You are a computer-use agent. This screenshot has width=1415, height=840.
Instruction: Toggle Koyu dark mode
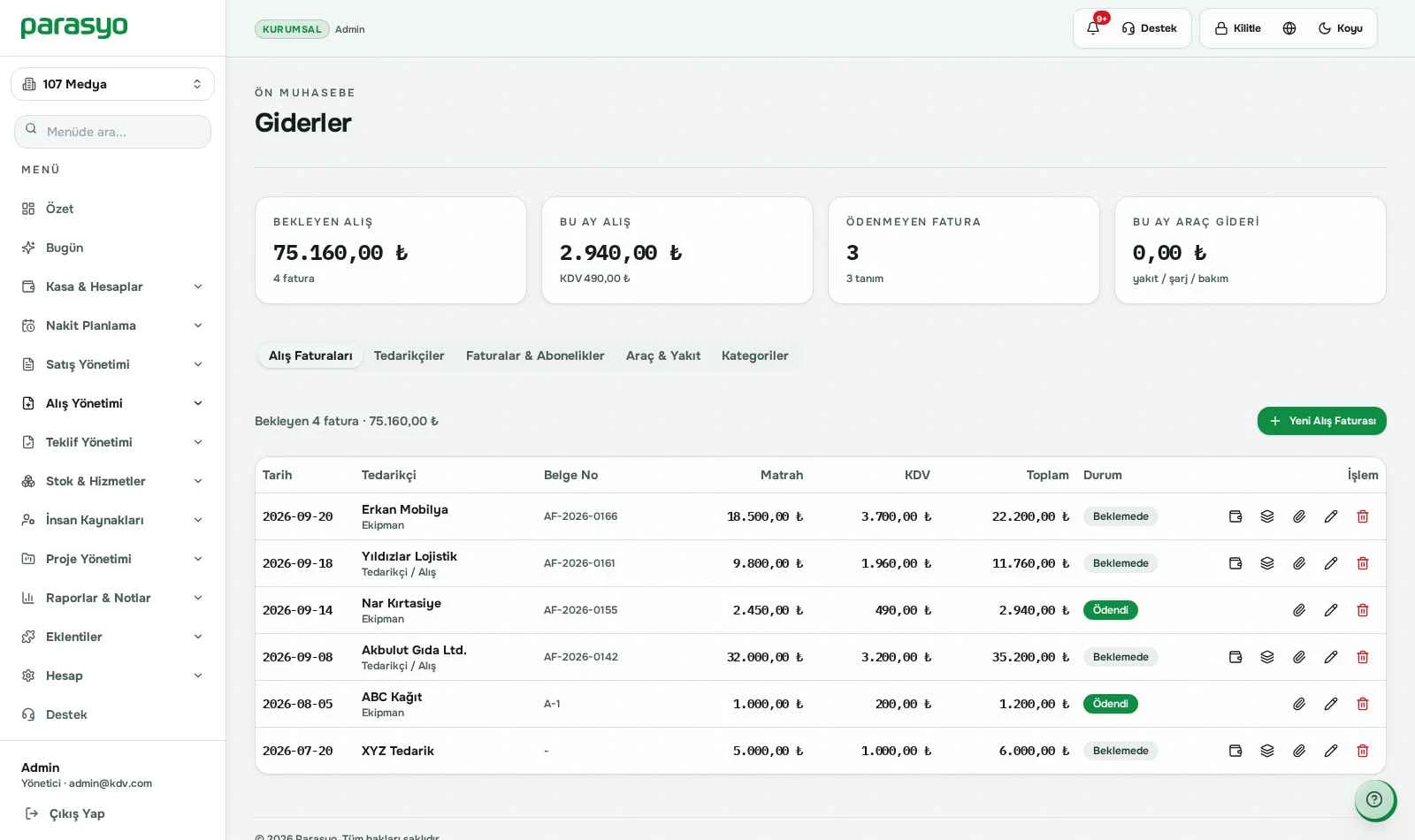click(x=1340, y=28)
